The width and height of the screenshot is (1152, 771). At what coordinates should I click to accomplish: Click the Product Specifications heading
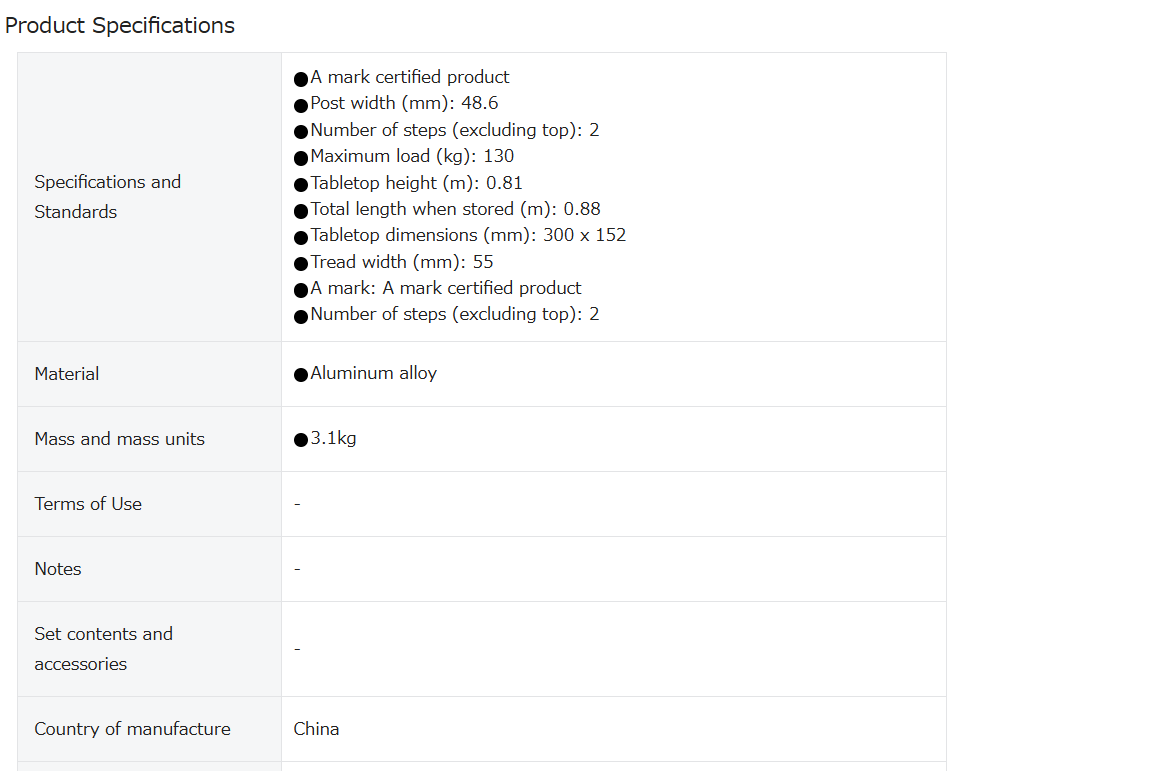pos(120,25)
